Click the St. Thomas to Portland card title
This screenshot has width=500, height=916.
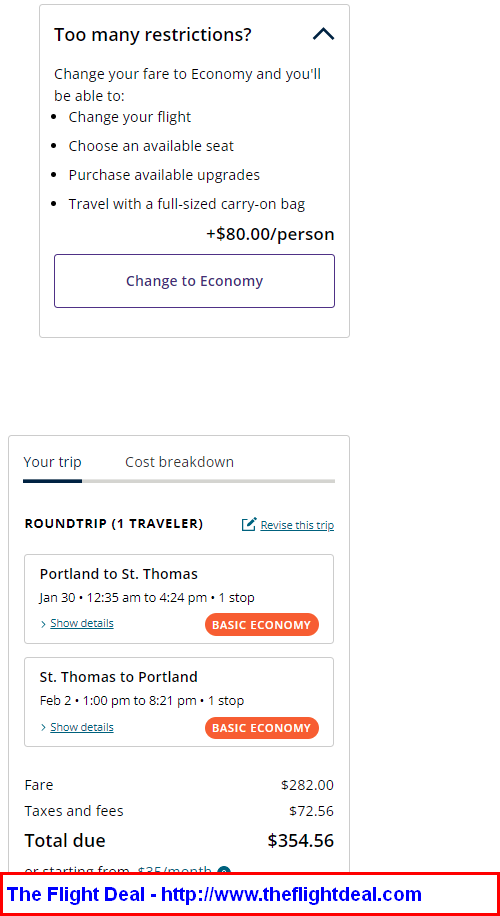pyautogui.click(x=119, y=677)
